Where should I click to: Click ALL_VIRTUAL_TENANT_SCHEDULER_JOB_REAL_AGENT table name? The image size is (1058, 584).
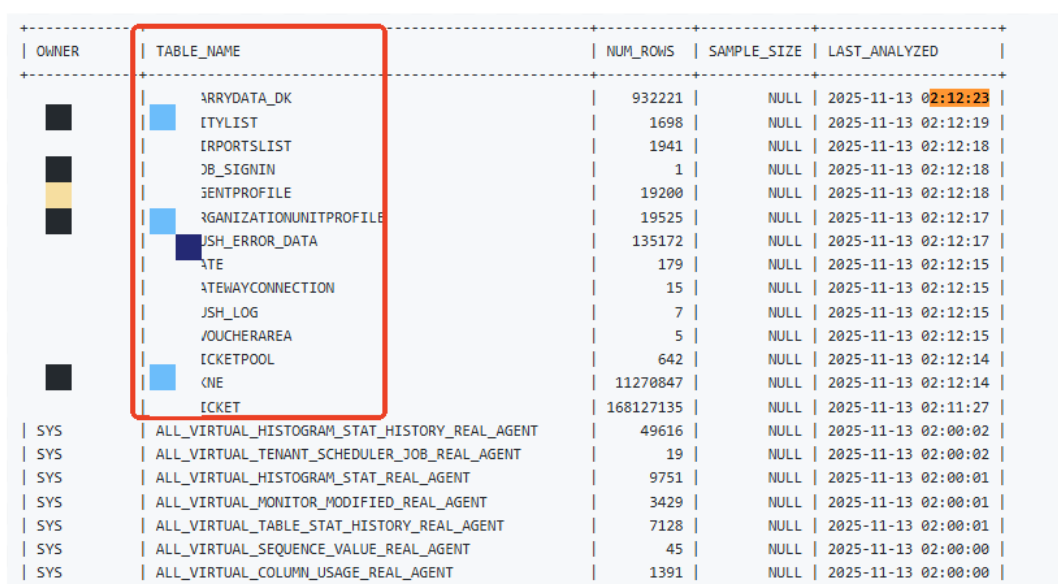coord(338,454)
